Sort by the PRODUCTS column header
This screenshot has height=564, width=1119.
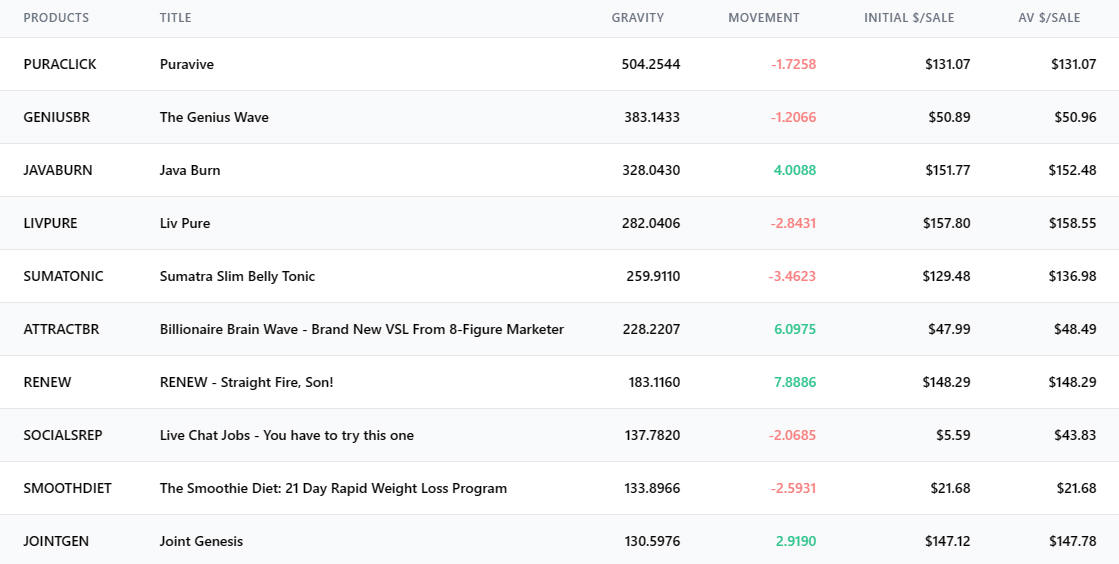click(56, 18)
